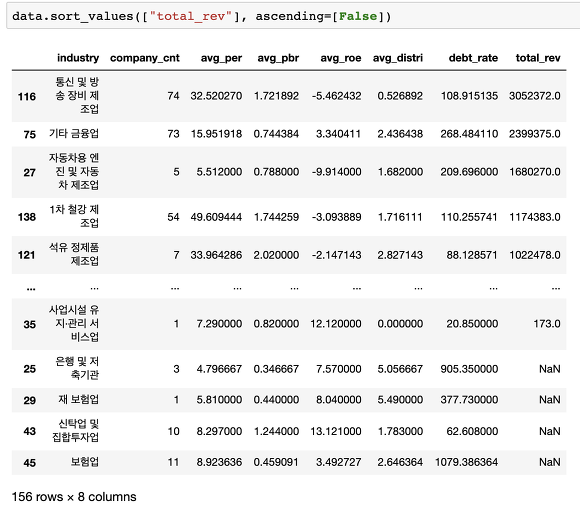The width and height of the screenshot is (580, 511).
Task: Click the industry cell "자동차용 엔진 및 자동차 제조업"
Action: point(74,171)
